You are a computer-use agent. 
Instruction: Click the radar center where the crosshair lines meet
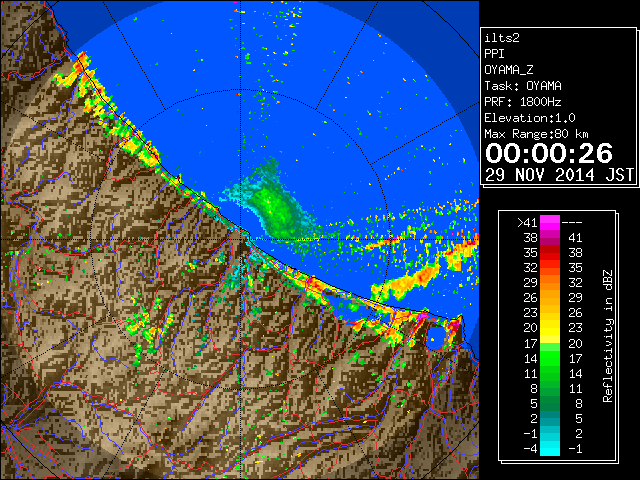point(241,240)
